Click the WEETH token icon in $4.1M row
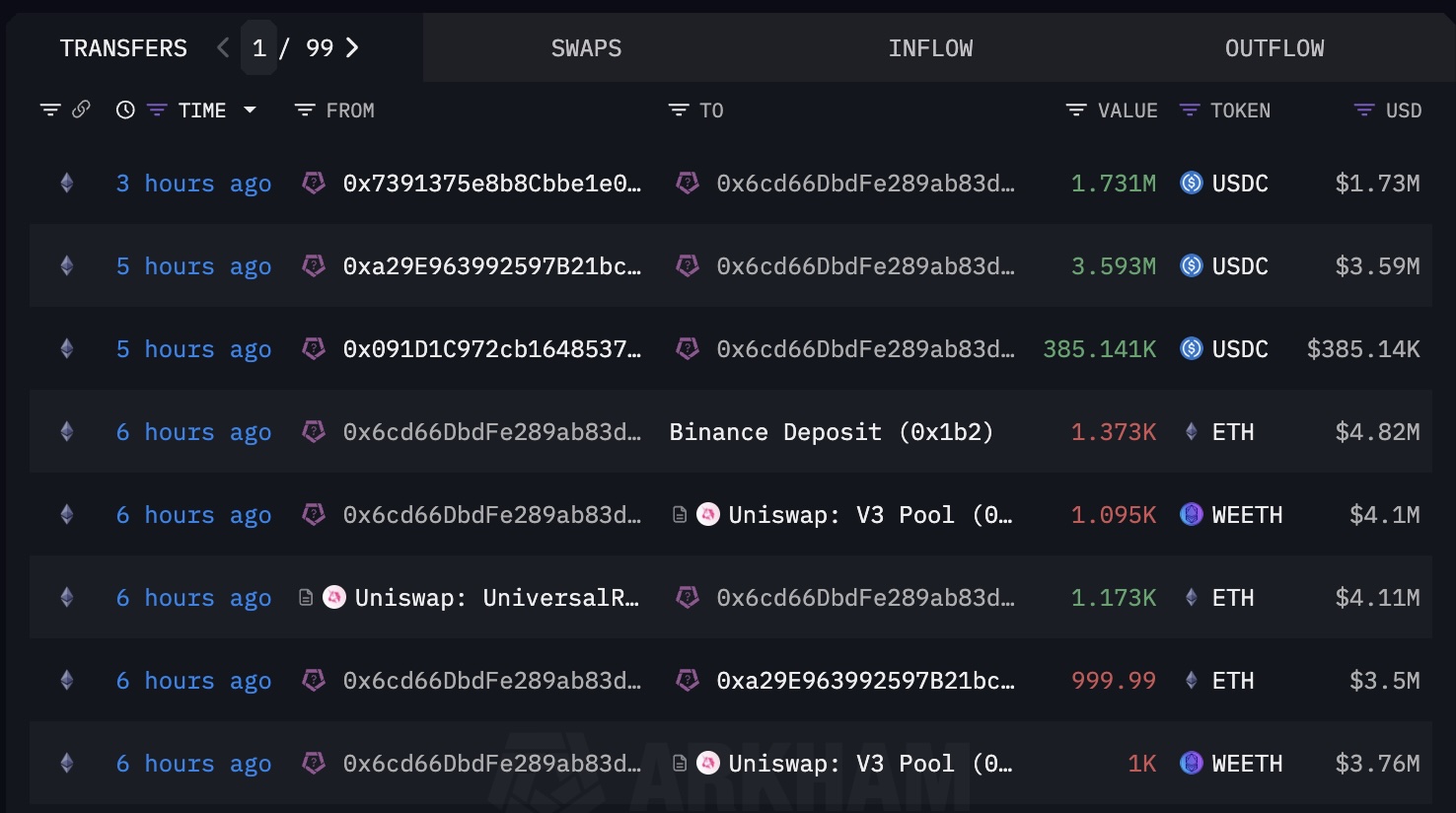 [x=1192, y=514]
